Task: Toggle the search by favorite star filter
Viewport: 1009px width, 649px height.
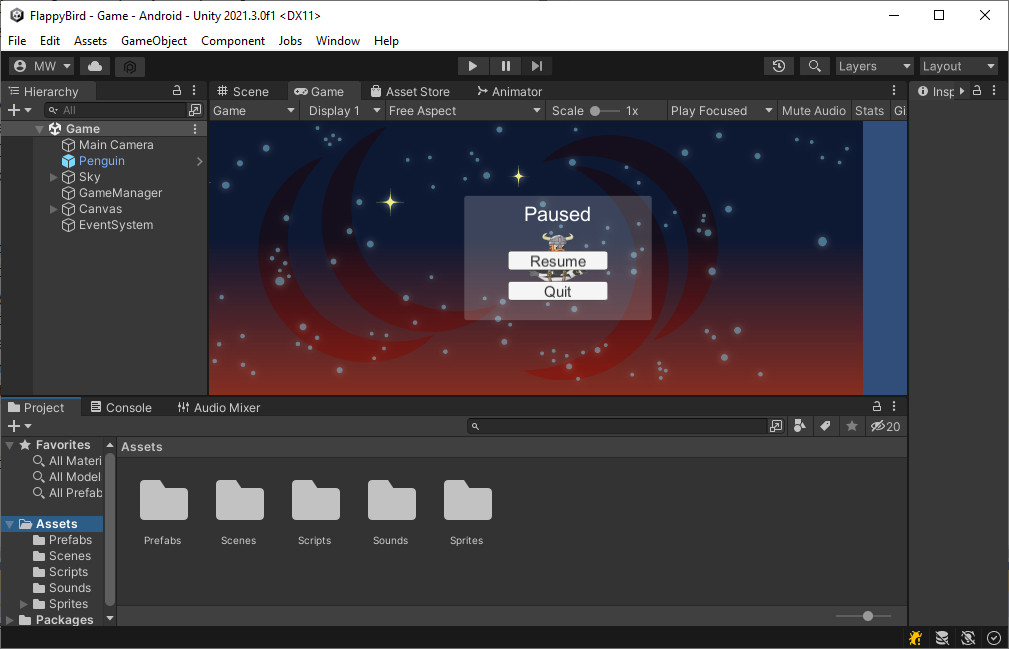Action: coord(851,426)
